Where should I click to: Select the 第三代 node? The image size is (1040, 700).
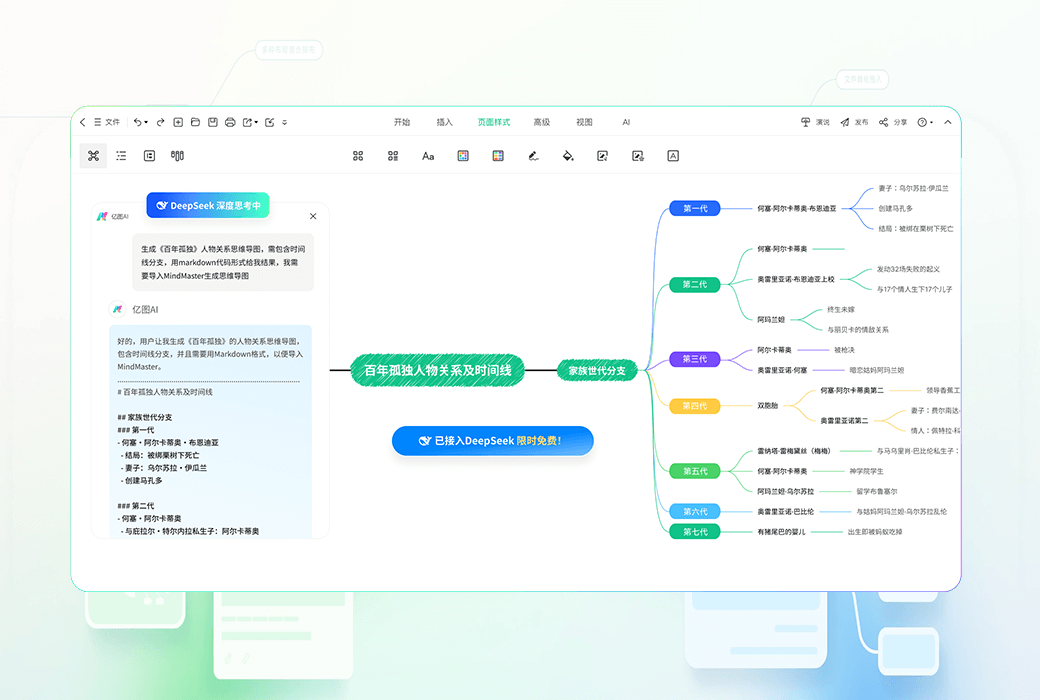[695, 359]
